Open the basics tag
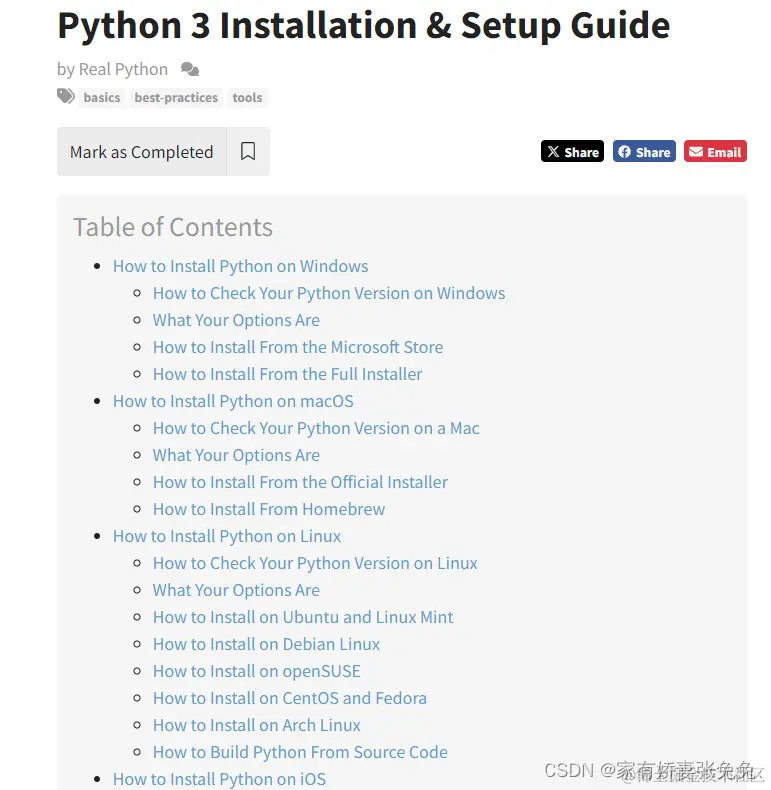771x790 pixels. (x=102, y=97)
